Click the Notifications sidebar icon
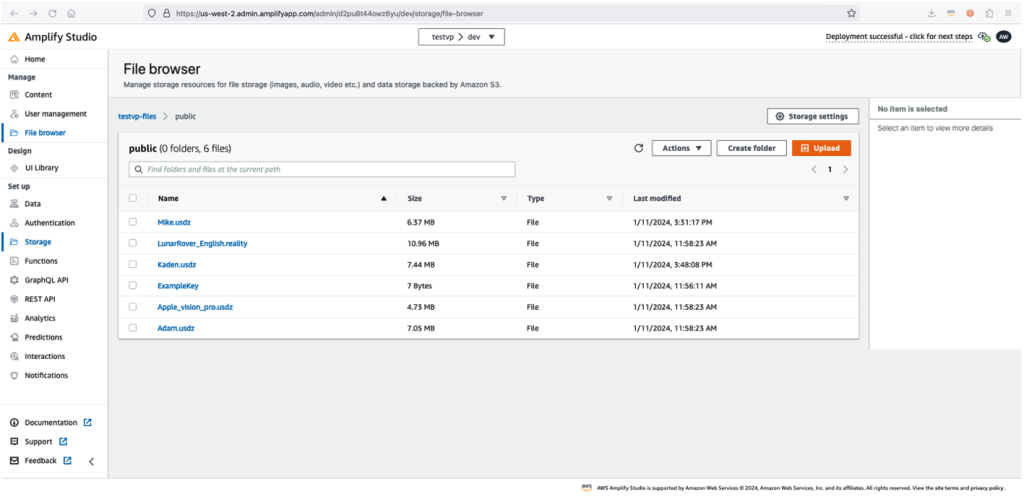The image size is (1024, 497). [14, 376]
